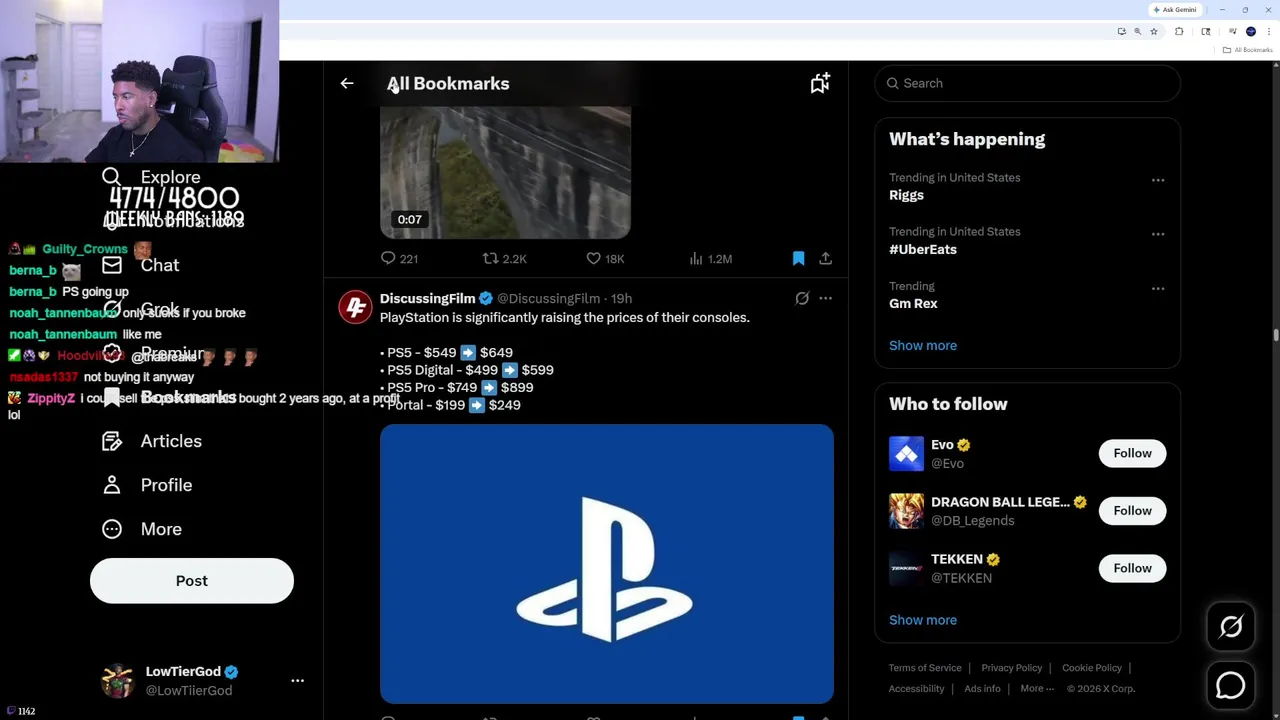Open the Chrome three-dot menu
Viewport: 1280px width, 720px height.
coord(1269,31)
